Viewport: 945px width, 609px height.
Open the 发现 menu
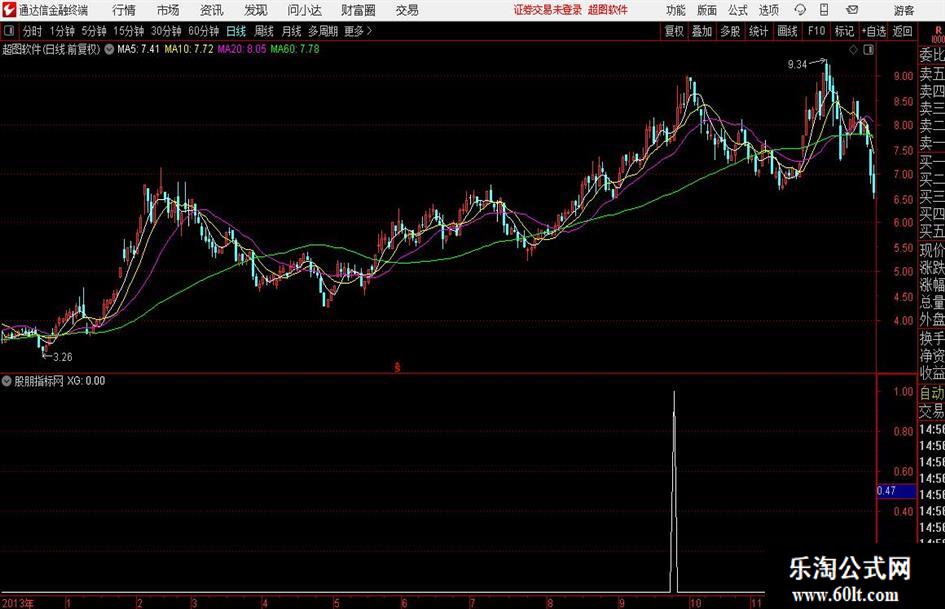point(256,10)
